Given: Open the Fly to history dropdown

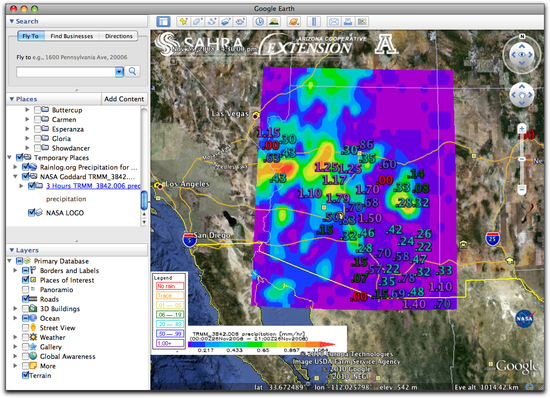Looking at the screenshot, I should tap(120, 72).
